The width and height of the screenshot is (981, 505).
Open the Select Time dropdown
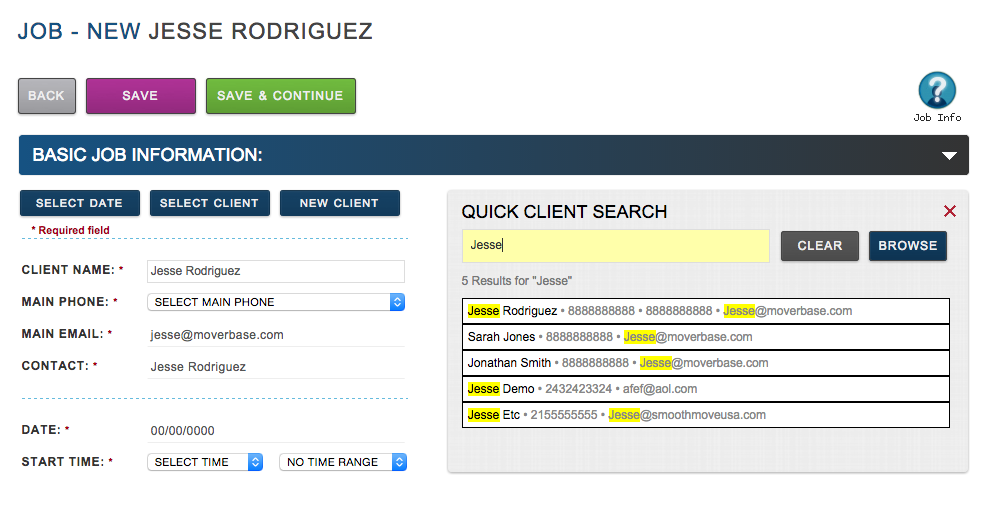205,462
